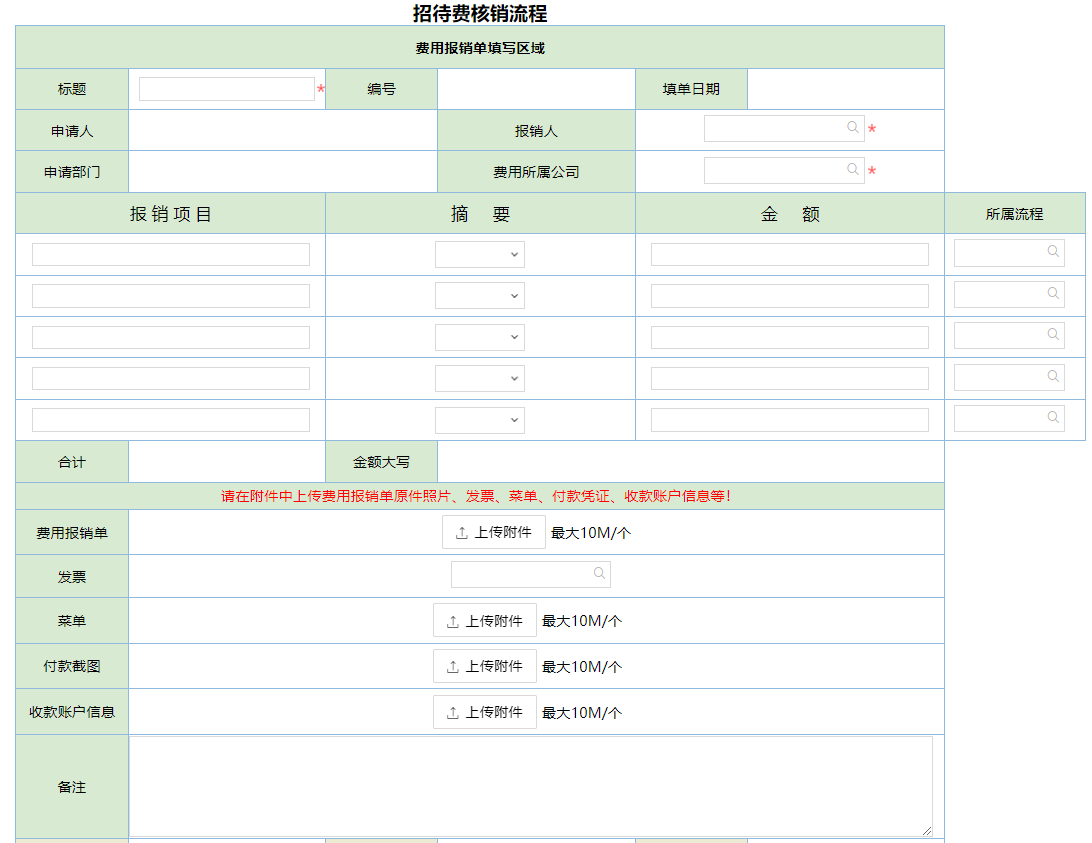The height and width of the screenshot is (843, 1092).
Task: Click the search icon in 报销人 field
Action: pyautogui.click(x=852, y=127)
